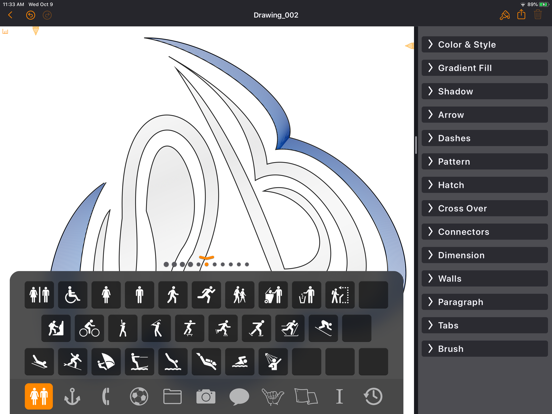
Task: Insert the hiker climbing steps symbol
Action: coord(56,328)
